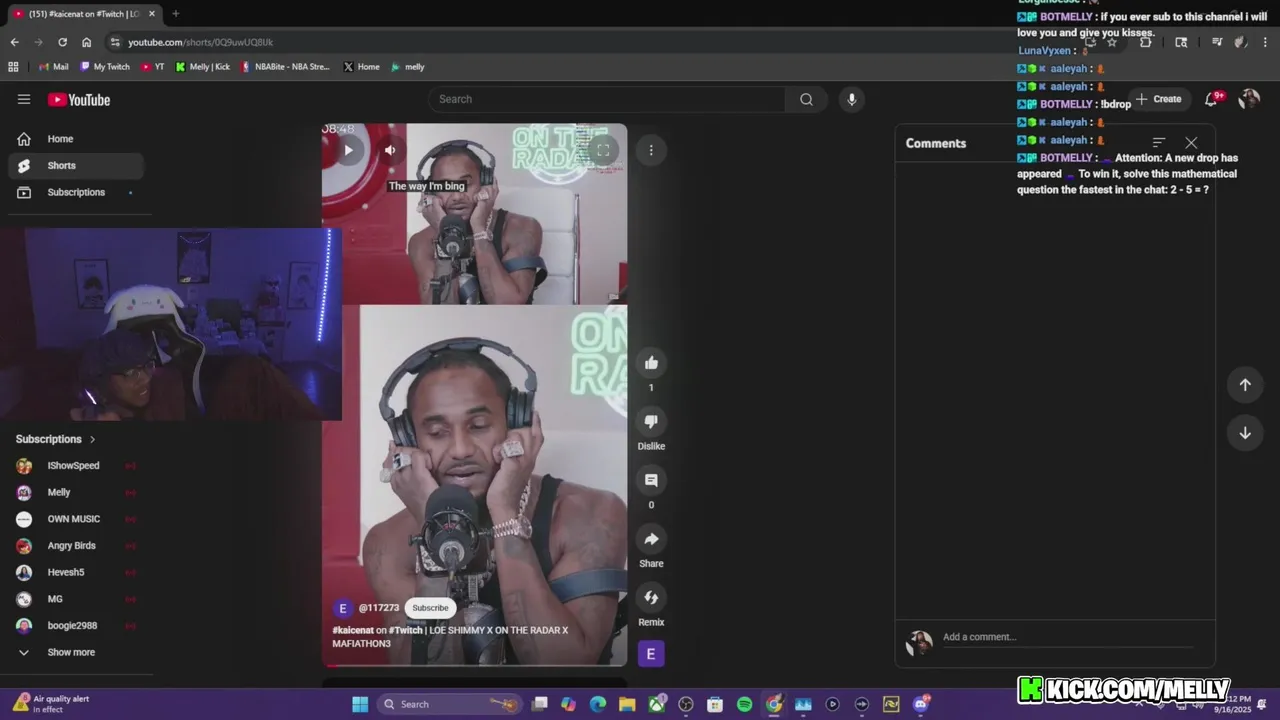Image resolution: width=1280 pixels, height=720 pixels.
Task: Click the Create button on YouTube
Action: [1159, 99]
